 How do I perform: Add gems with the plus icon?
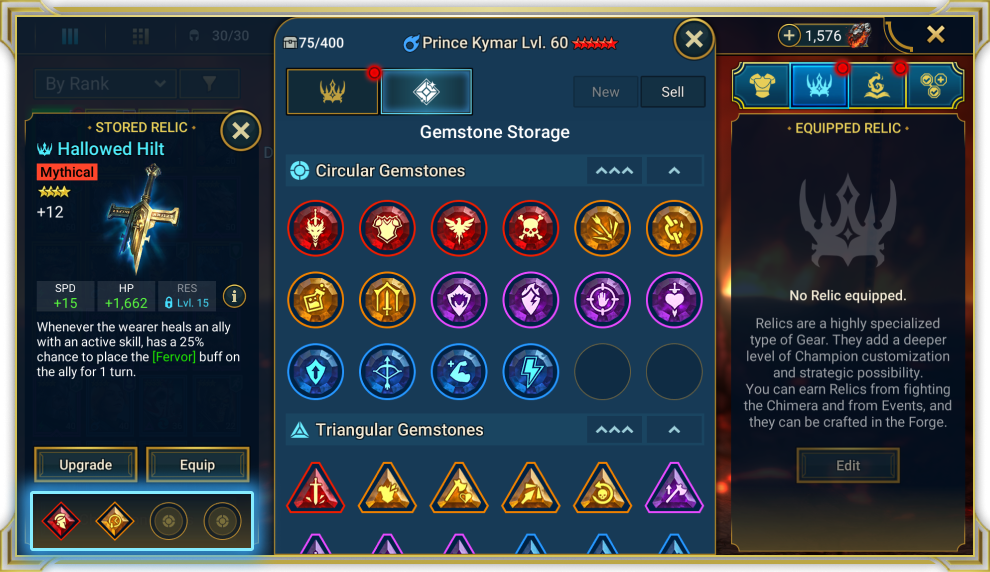coord(789,35)
